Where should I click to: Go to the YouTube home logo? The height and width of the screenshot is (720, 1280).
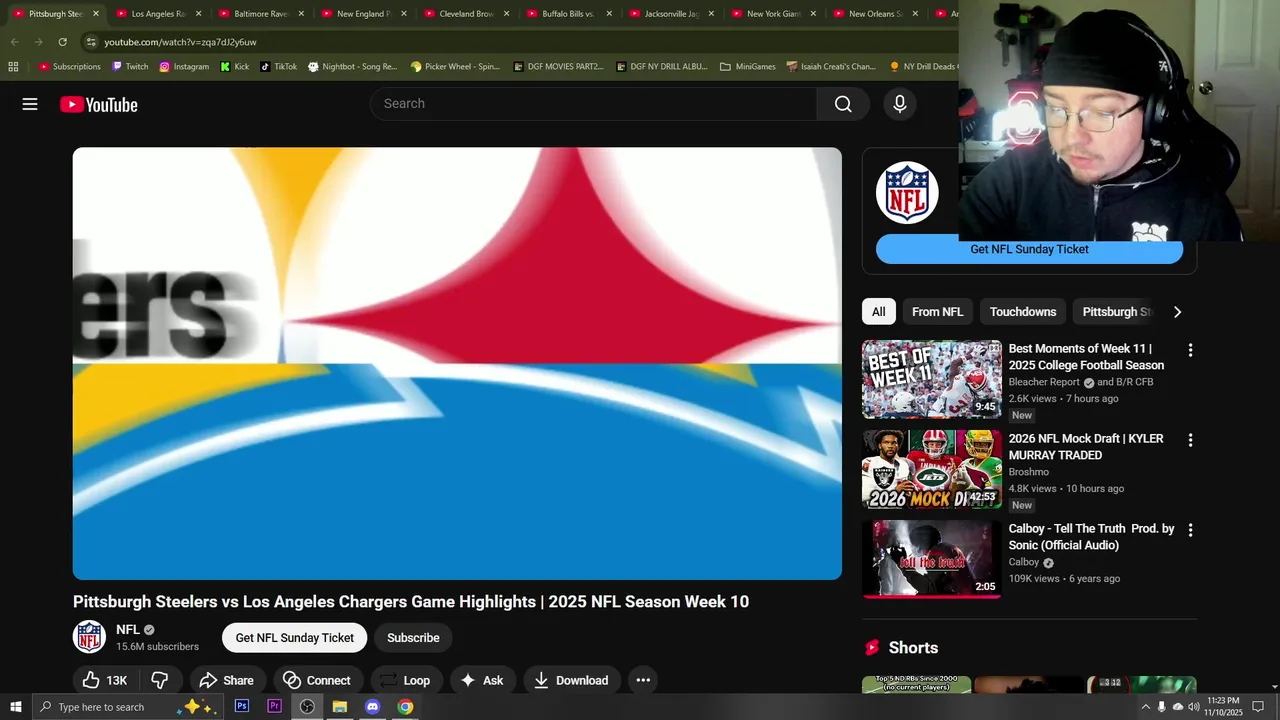pos(98,104)
